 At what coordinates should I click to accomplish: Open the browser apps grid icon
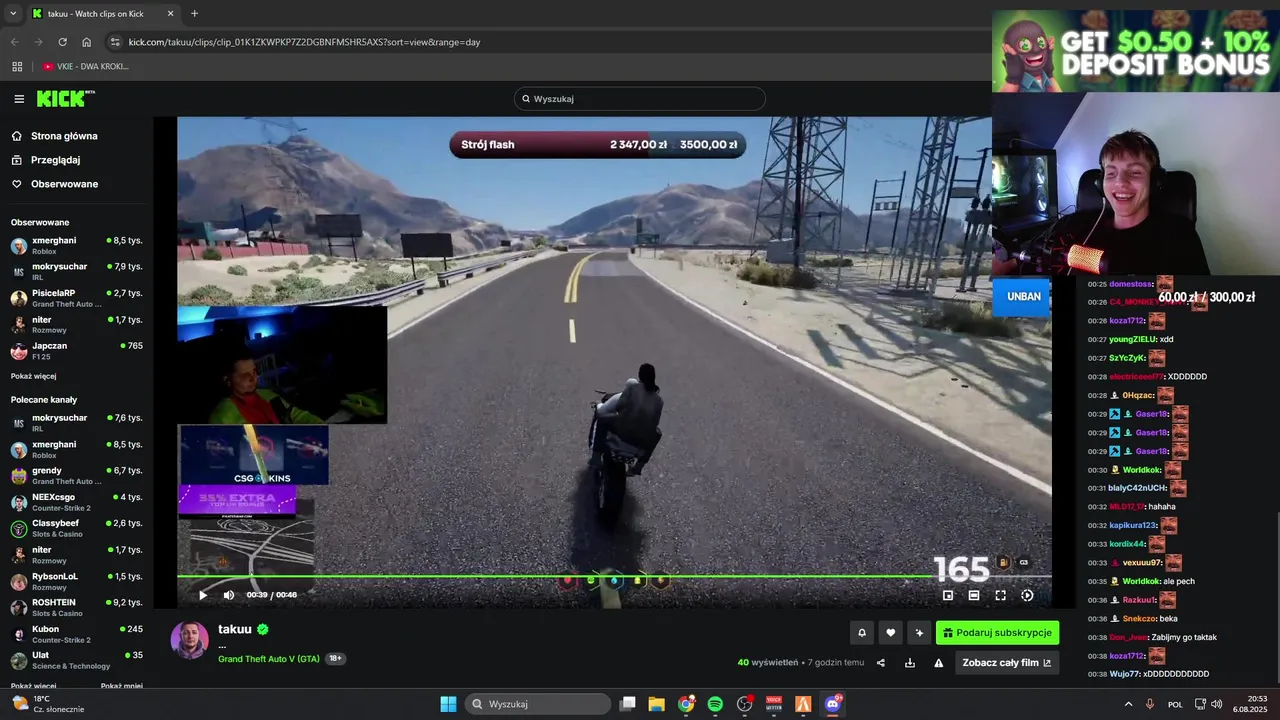point(17,67)
